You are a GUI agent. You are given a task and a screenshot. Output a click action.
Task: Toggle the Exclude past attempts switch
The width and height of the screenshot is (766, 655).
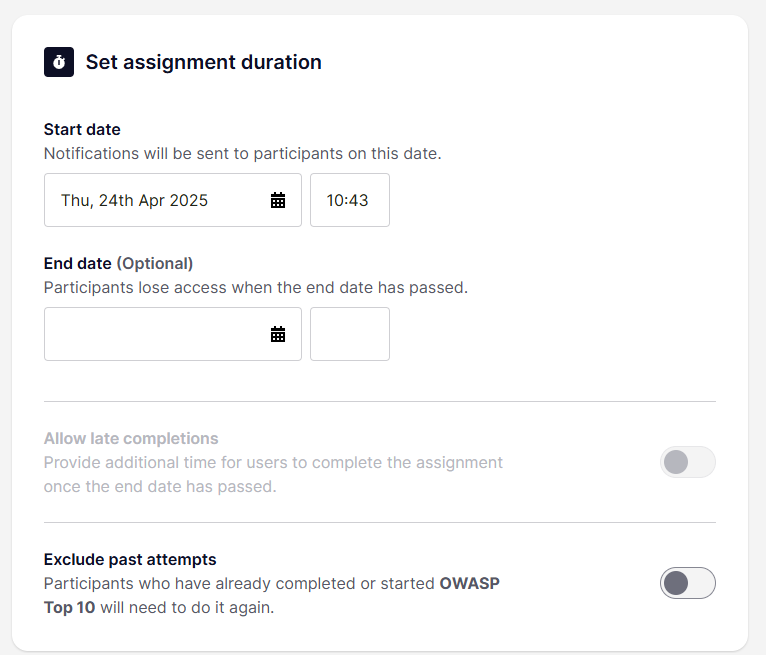click(x=687, y=583)
